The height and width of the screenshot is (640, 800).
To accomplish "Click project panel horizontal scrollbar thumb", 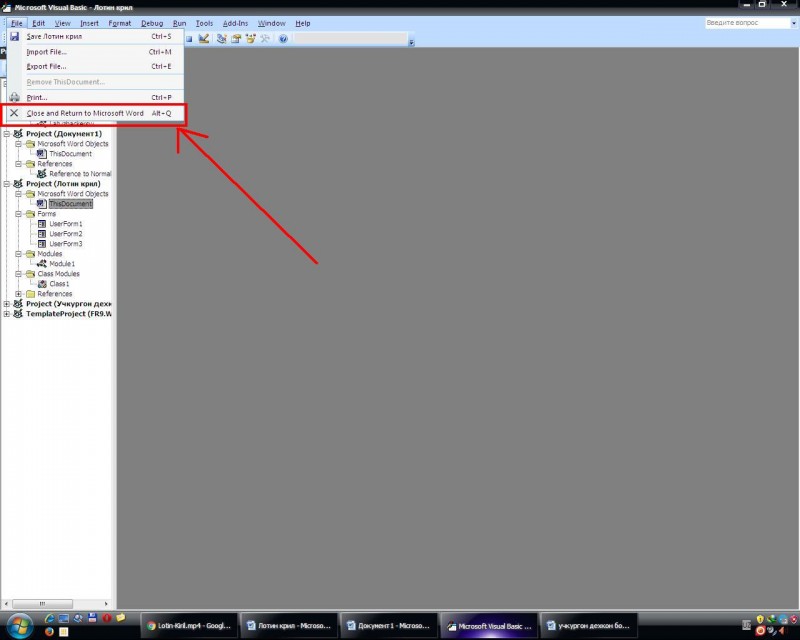I will coord(42,604).
